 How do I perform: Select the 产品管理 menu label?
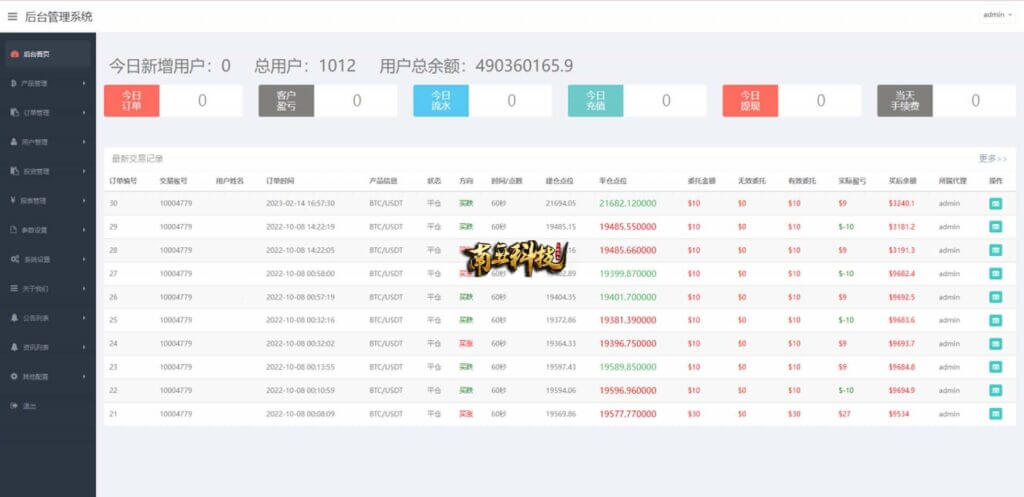point(35,84)
